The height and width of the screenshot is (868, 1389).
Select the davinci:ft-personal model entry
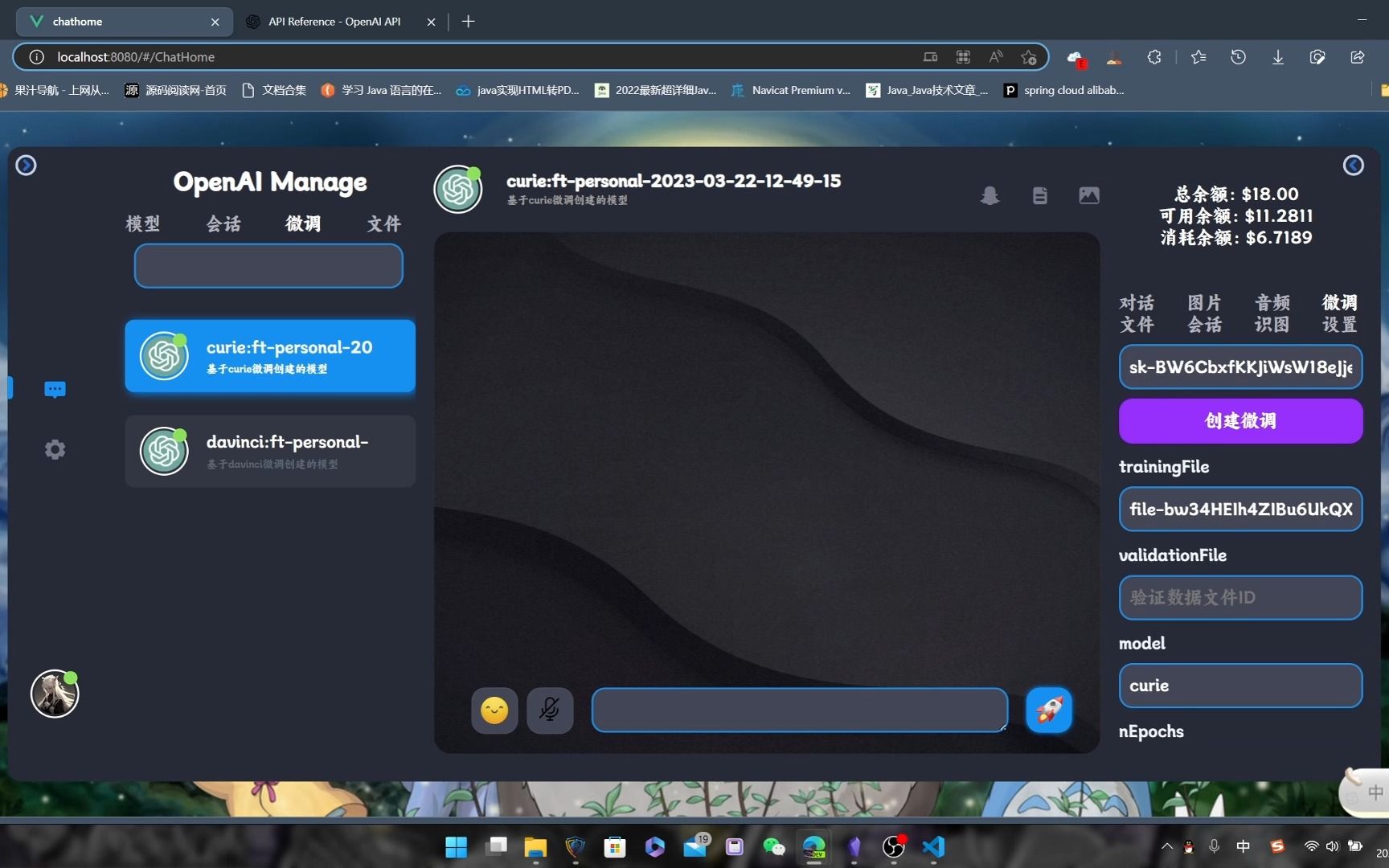pyautogui.click(x=270, y=451)
